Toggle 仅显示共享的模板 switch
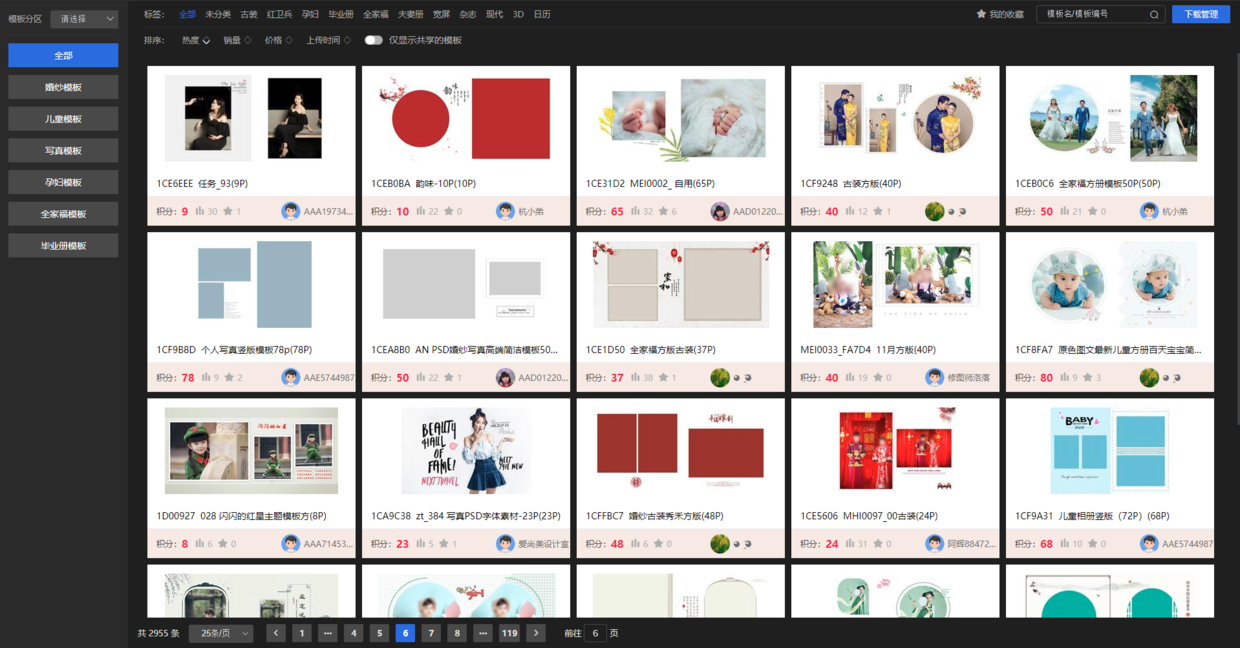1240x648 pixels. tap(373, 40)
